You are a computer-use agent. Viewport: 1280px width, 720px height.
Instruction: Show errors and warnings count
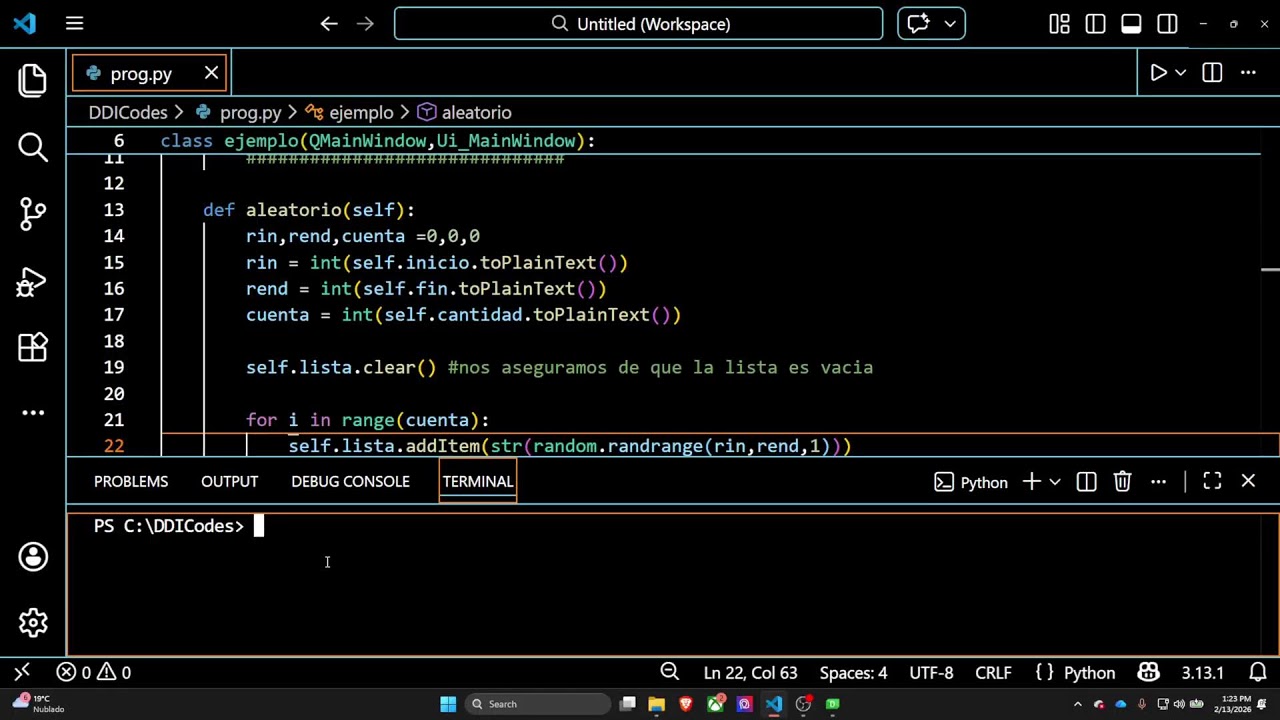pos(94,673)
